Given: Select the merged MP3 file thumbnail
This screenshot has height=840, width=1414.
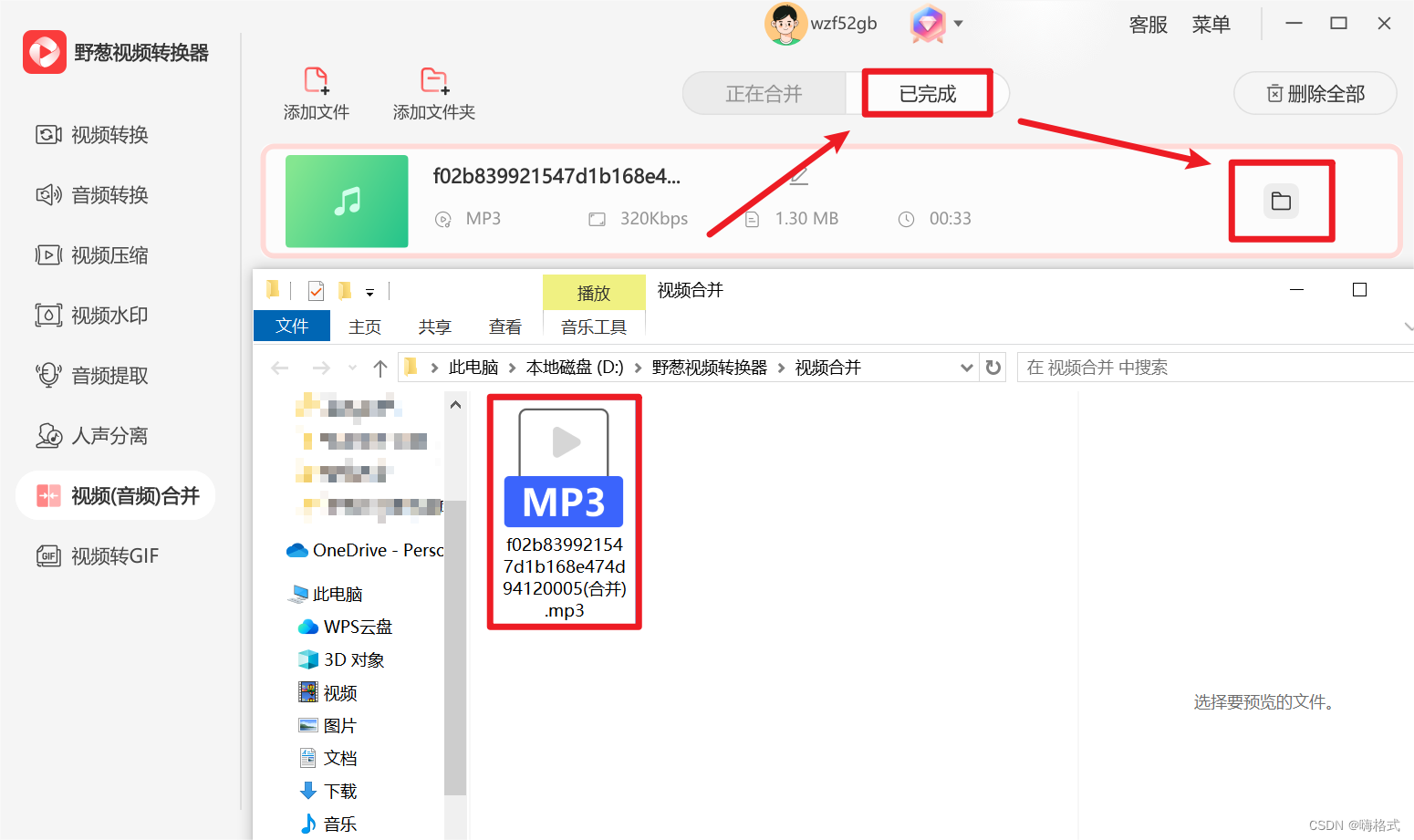Looking at the screenshot, I should click(563, 465).
